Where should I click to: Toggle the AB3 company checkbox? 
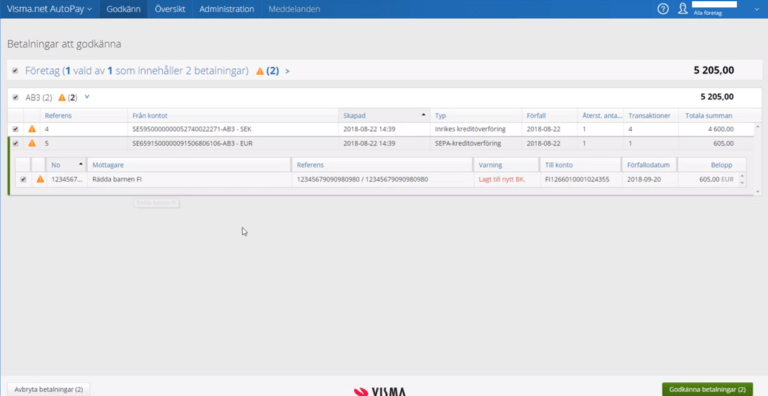pyautogui.click(x=15, y=97)
